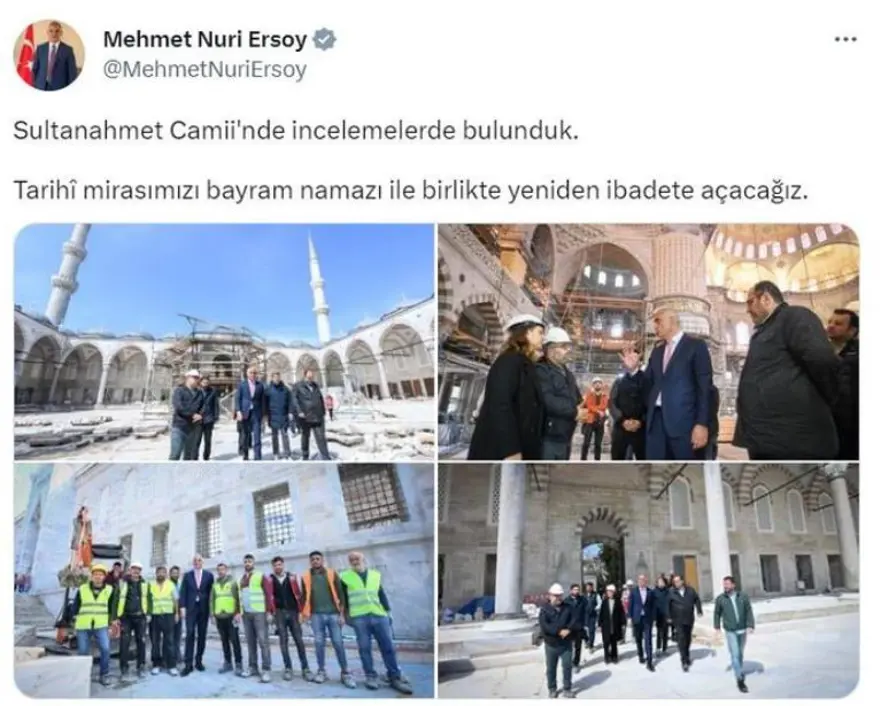Viewport: 880px width, 706px height.
Task: Click the blue verified badge
Action: (x=324, y=40)
